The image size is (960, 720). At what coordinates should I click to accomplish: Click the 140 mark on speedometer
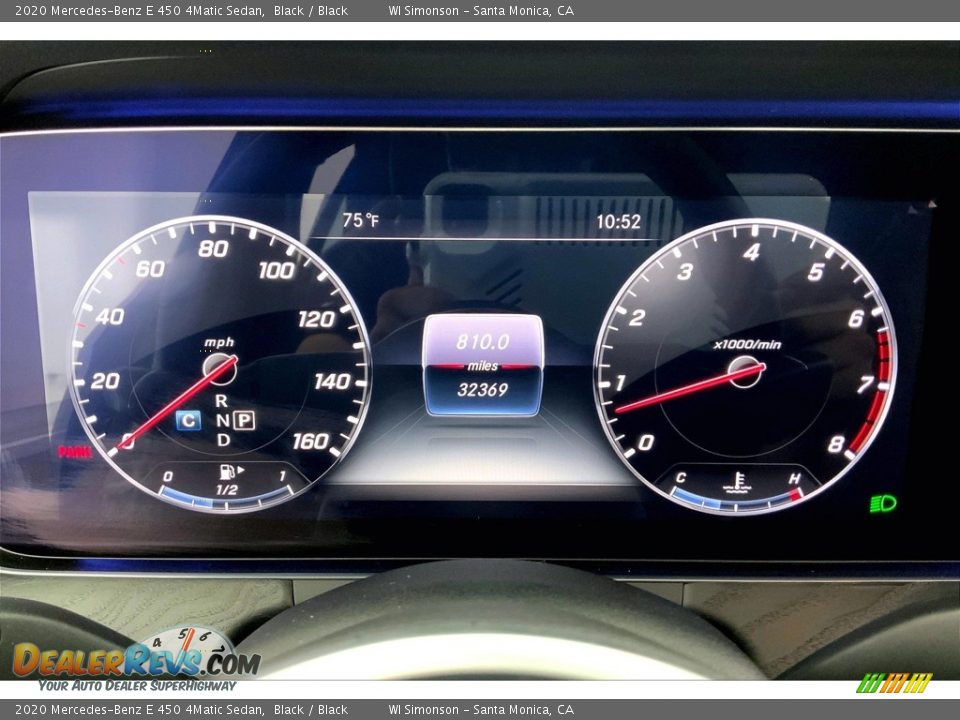point(332,381)
